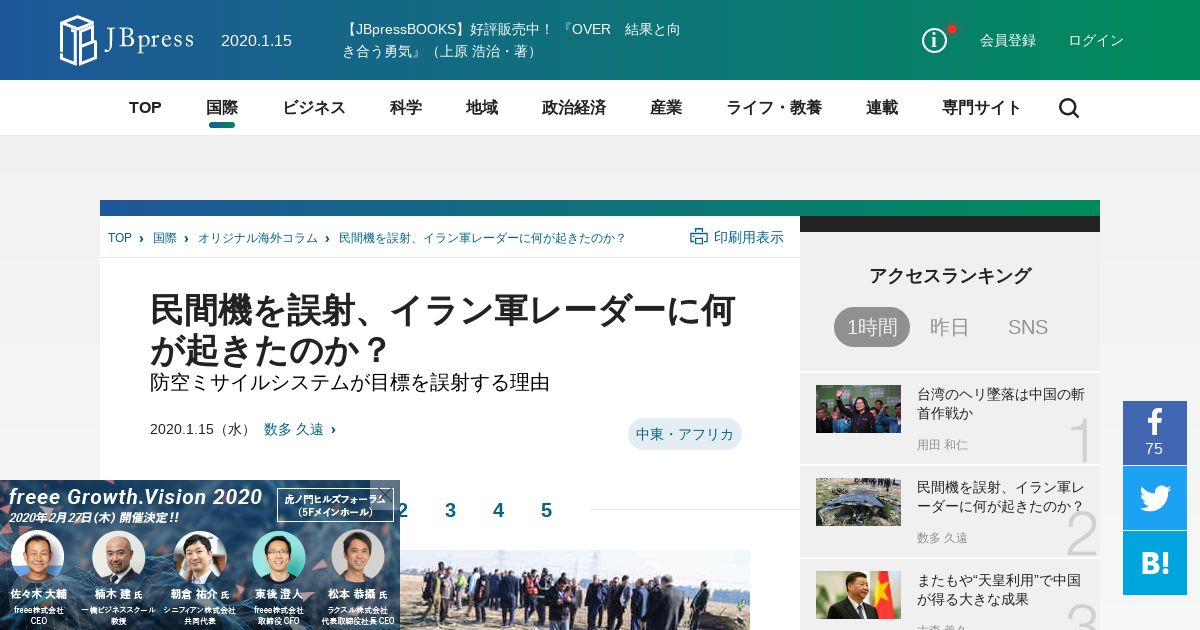Switch ranking to 1時間 tab
This screenshot has width=1200, height=630.
[872, 327]
